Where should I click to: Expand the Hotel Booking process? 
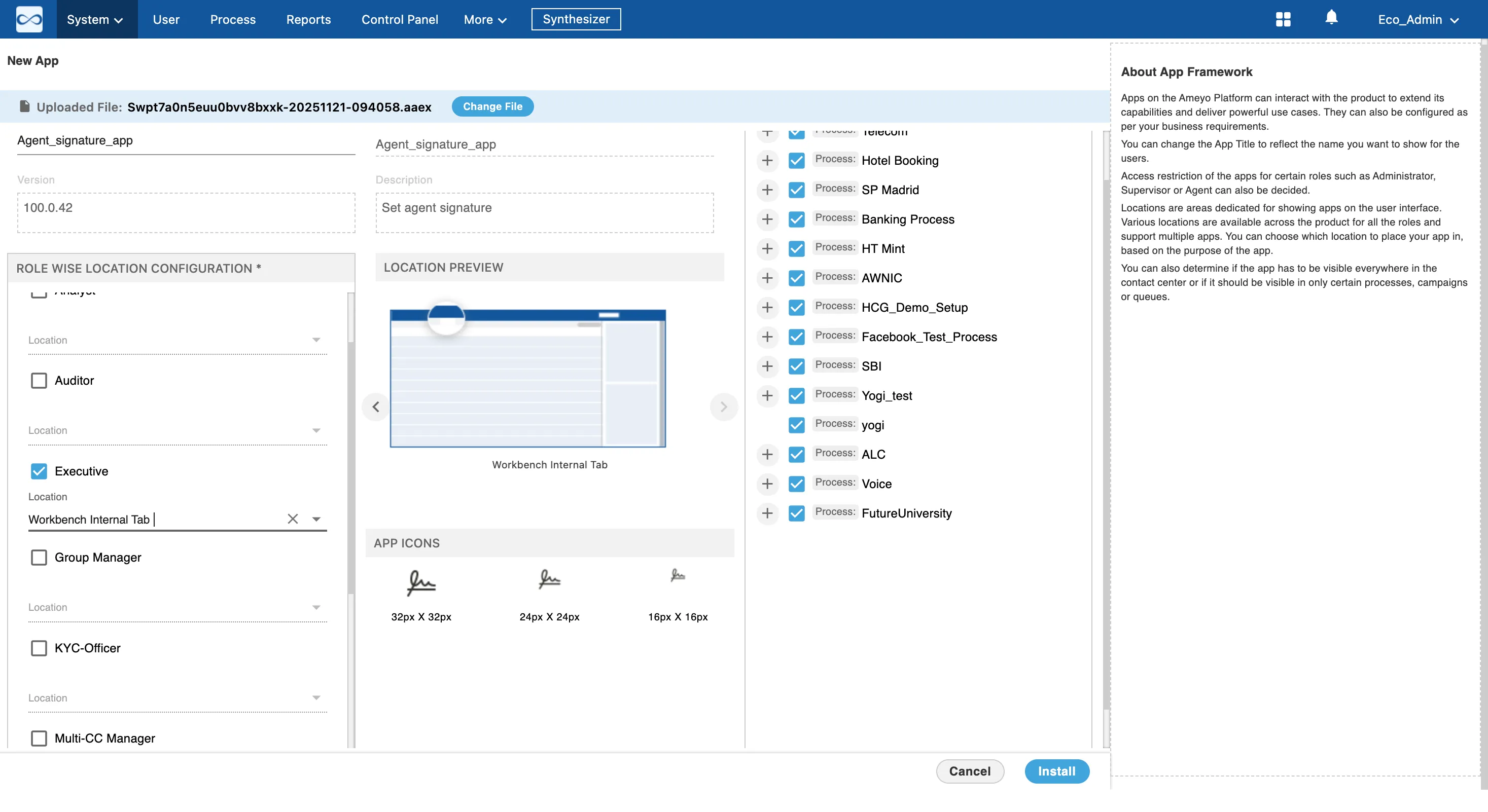pyautogui.click(x=767, y=161)
